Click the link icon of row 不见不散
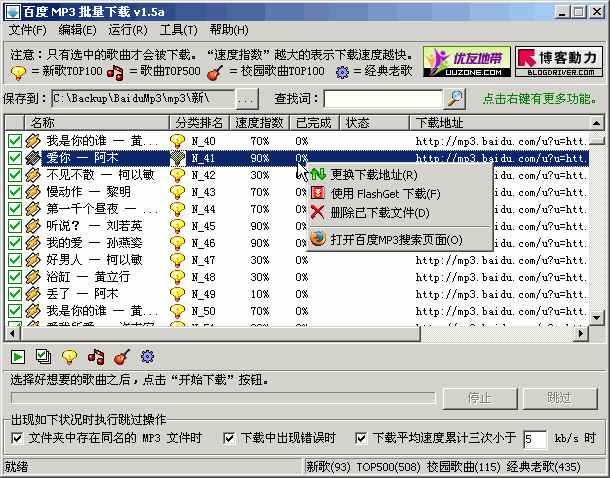The height and width of the screenshot is (478, 610). (33, 175)
